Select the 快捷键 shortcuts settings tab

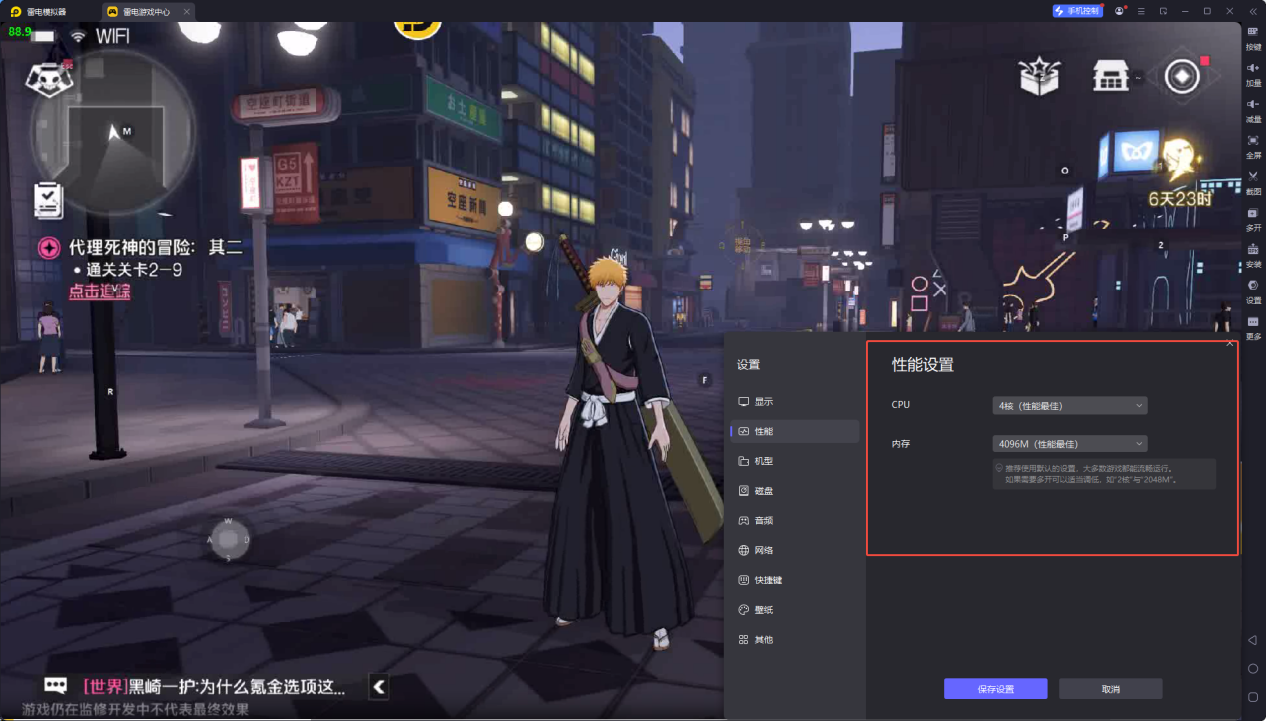point(795,580)
